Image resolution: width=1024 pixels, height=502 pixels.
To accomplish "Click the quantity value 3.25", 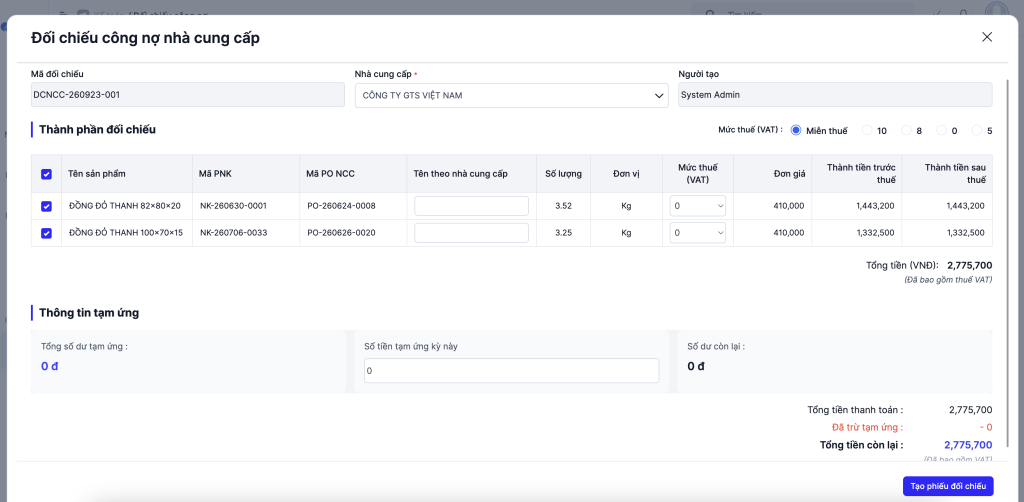I will pyautogui.click(x=564, y=232).
